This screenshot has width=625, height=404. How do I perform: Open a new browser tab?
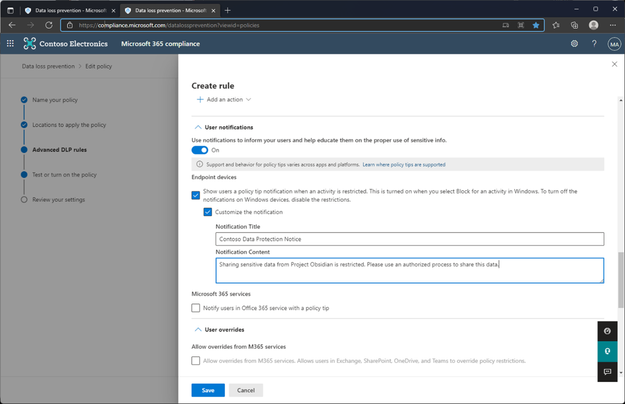[x=228, y=10]
